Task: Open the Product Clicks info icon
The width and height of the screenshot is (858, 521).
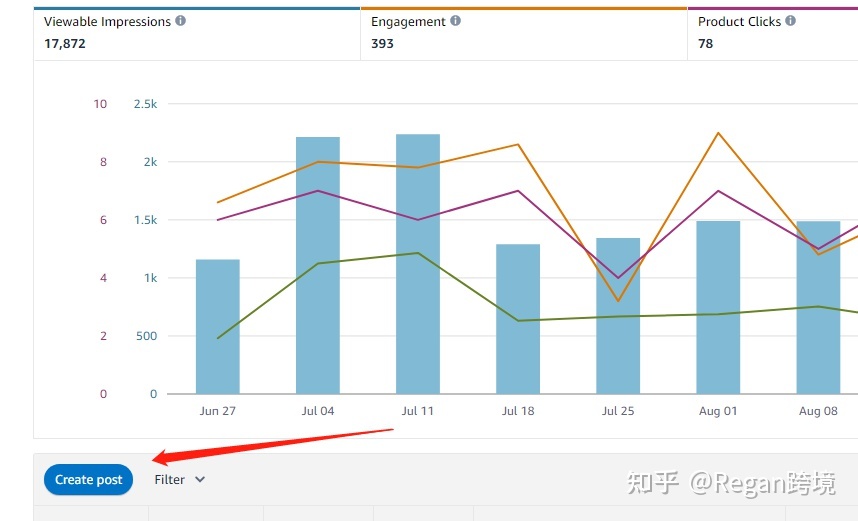Action: pyautogui.click(x=790, y=21)
